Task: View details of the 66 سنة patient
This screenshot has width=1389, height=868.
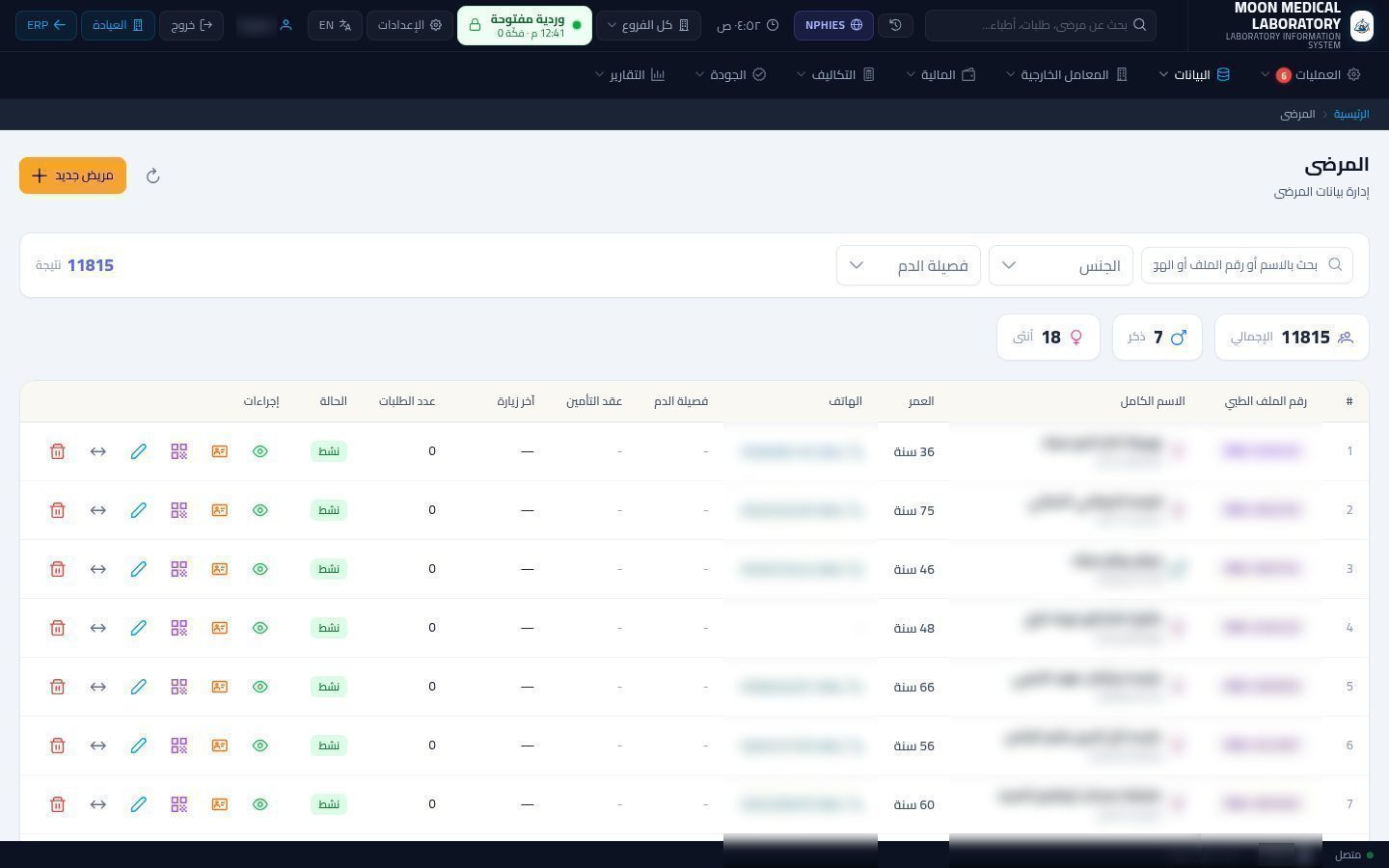Action: coord(260,687)
